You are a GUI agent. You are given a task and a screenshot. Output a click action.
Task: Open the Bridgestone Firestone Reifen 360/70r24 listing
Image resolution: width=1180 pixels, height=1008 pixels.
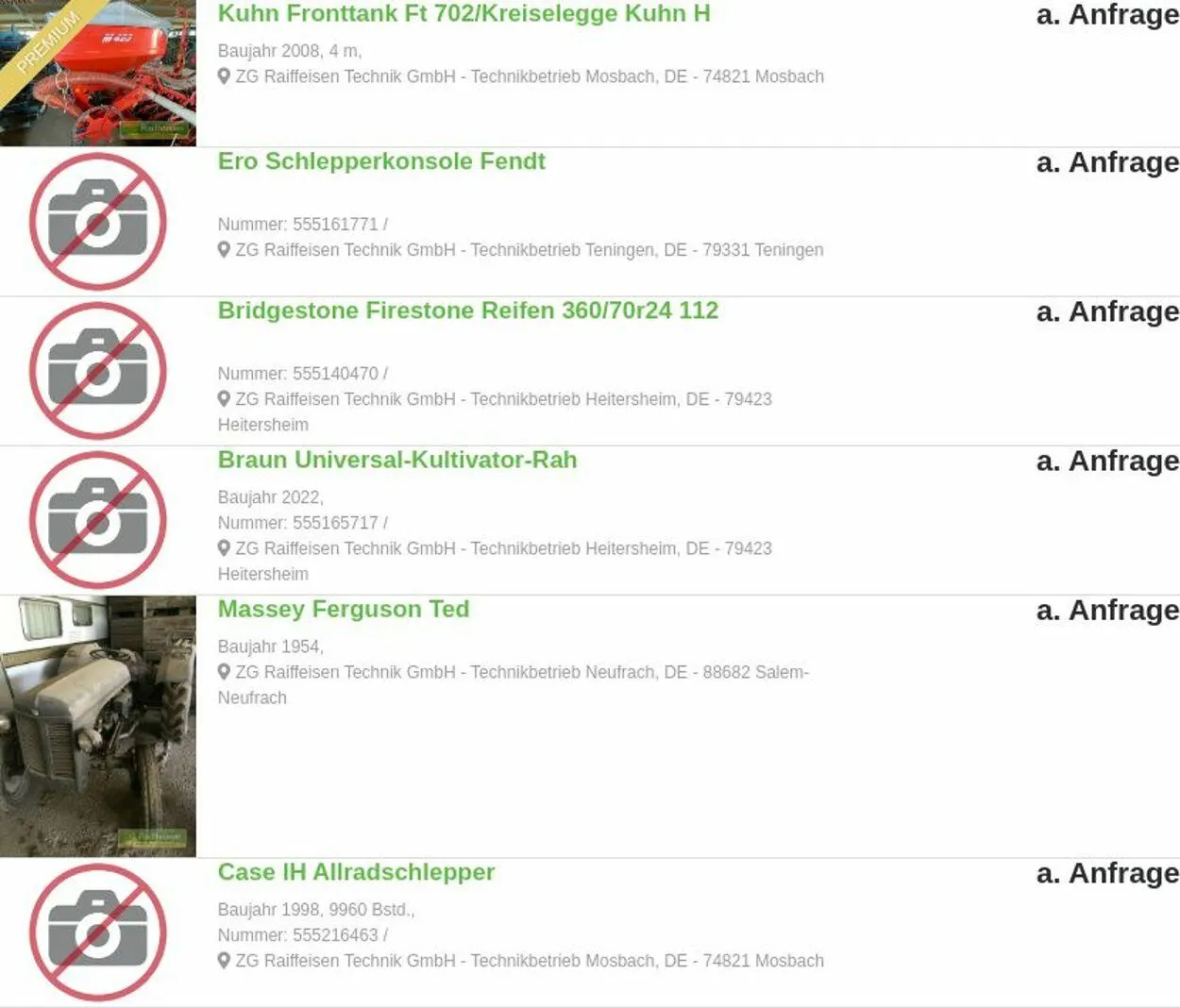coord(468,311)
